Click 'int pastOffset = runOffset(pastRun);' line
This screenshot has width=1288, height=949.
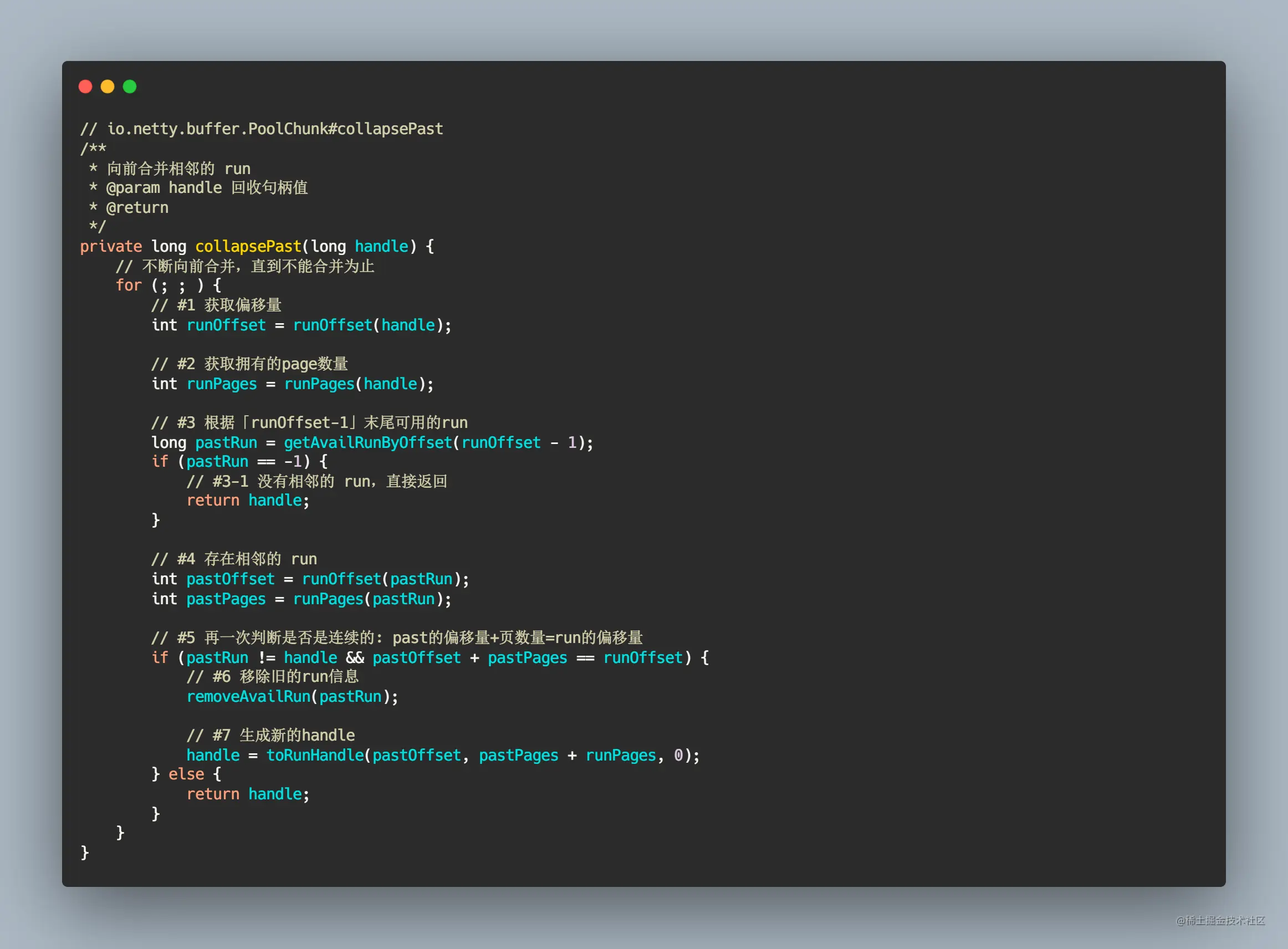coord(310,579)
